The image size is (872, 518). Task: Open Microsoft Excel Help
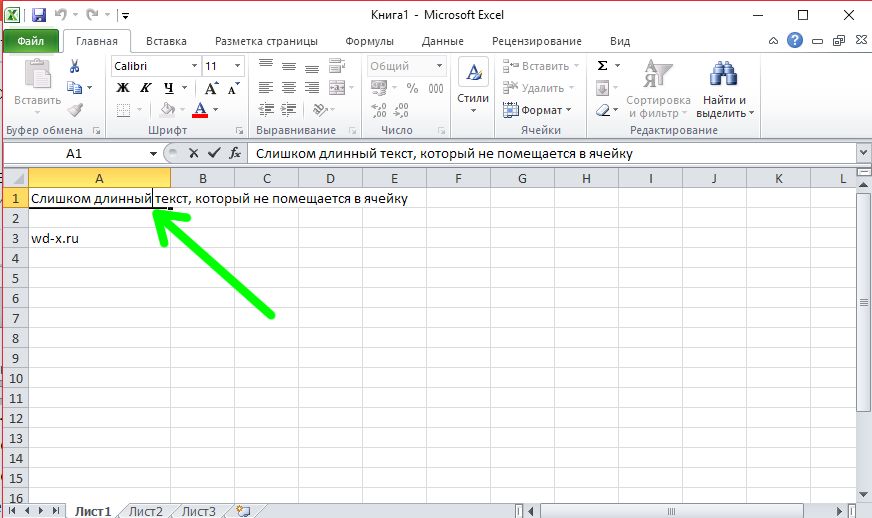795,40
